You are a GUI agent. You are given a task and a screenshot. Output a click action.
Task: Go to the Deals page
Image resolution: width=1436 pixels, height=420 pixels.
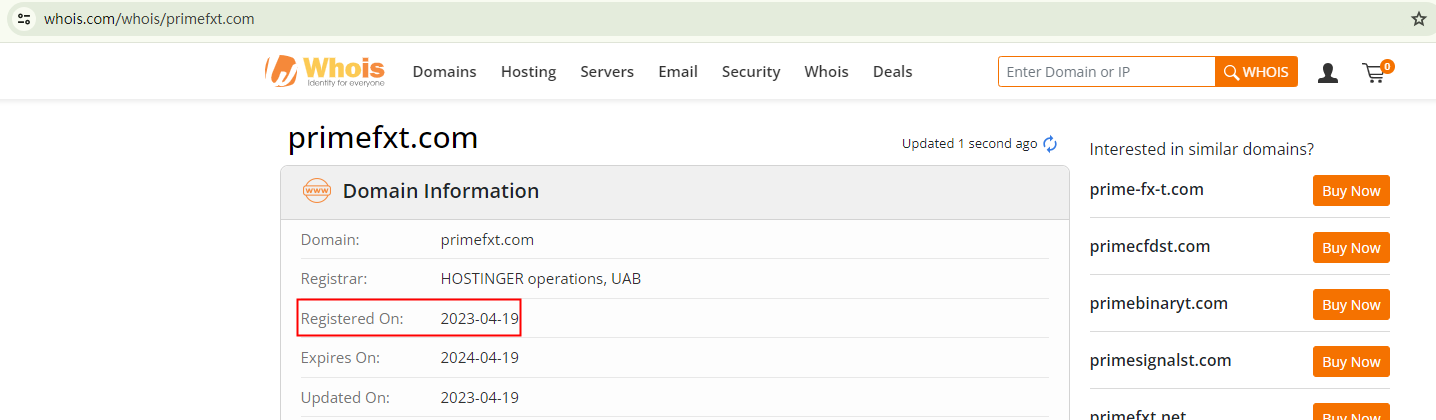[x=892, y=72]
